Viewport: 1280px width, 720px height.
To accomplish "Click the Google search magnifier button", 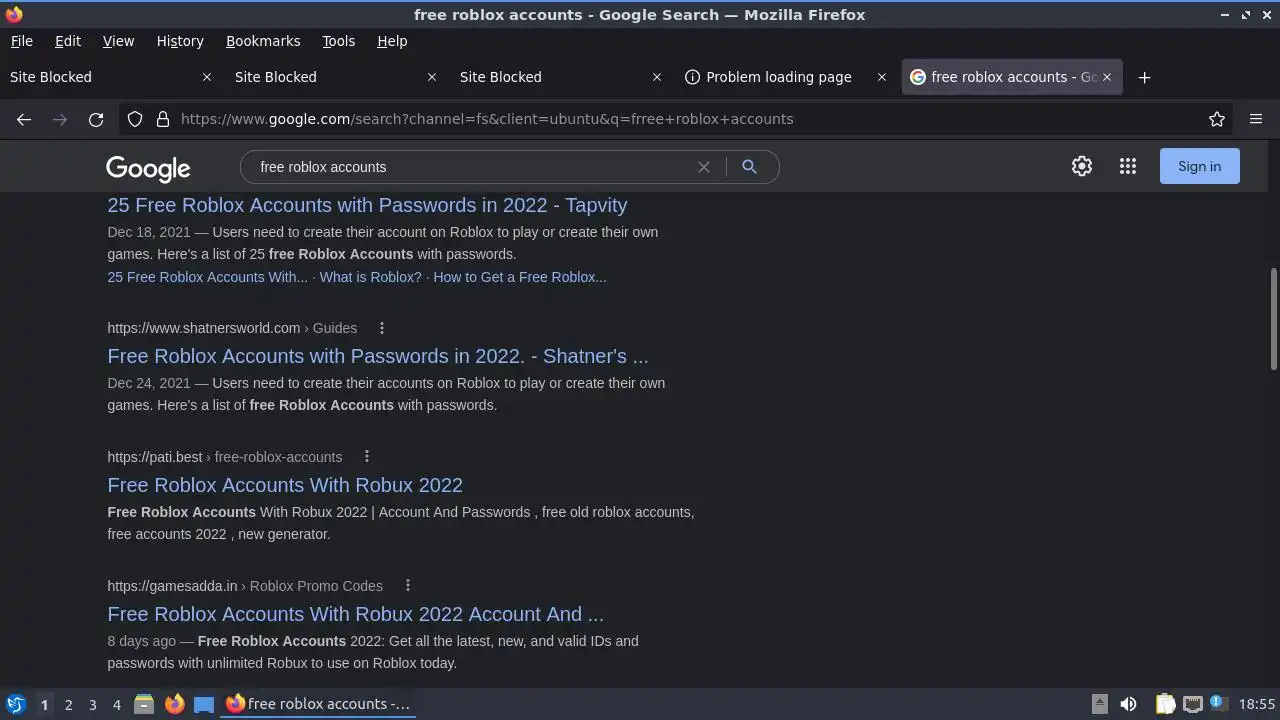I will click(749, 167).
